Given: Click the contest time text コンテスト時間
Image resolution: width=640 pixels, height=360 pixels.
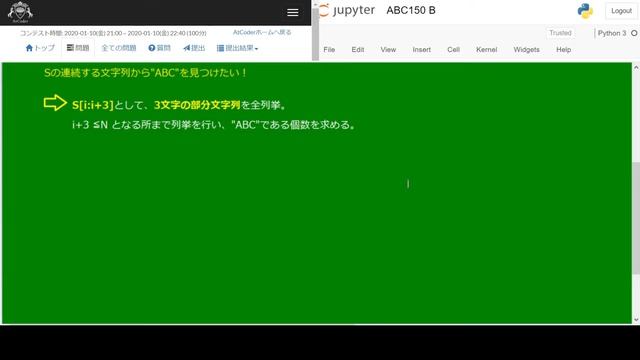Looking at the screenshot, I should tap(113, 33).
